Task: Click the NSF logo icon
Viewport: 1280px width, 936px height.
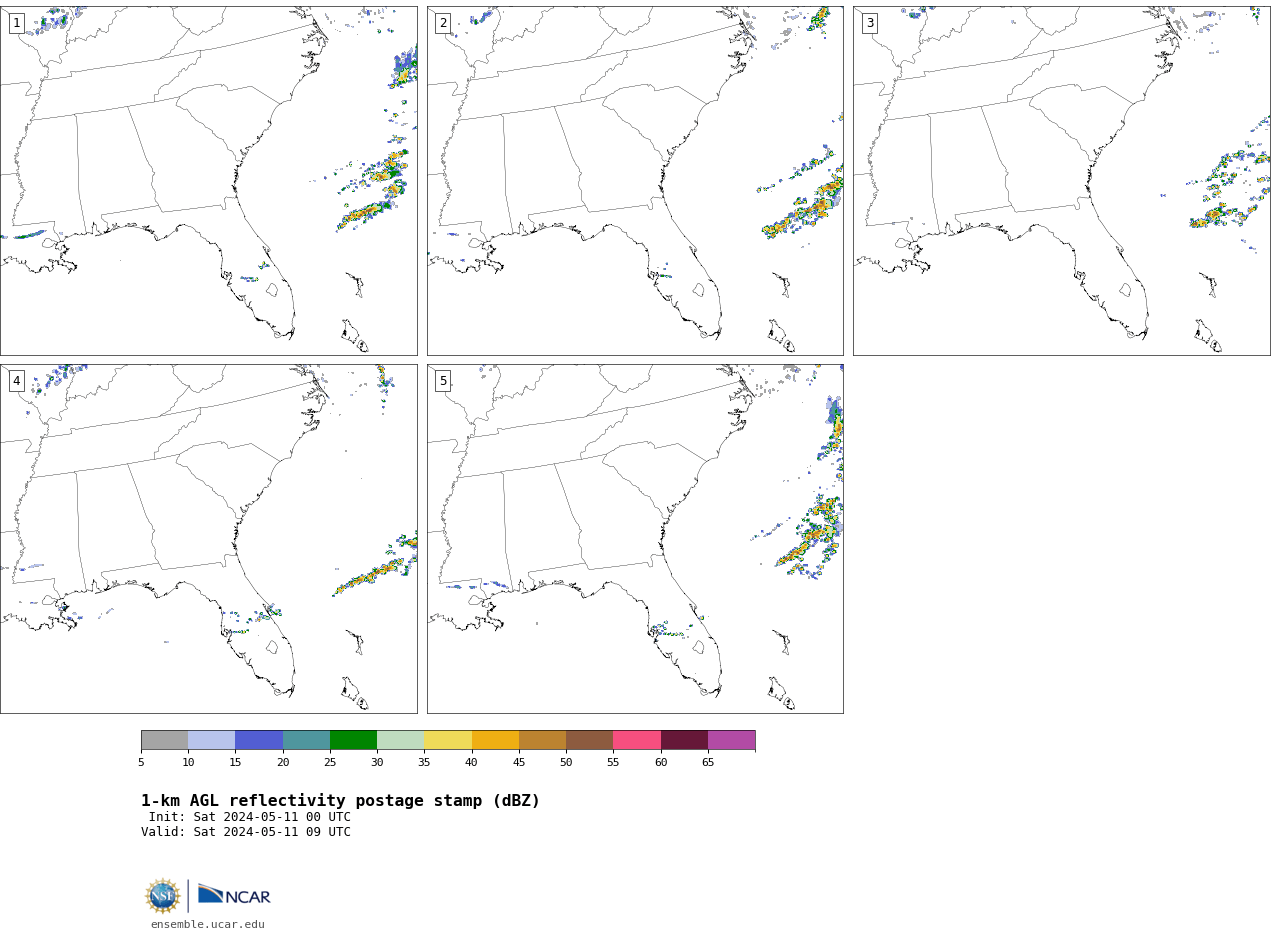Action: pos(163,896)
